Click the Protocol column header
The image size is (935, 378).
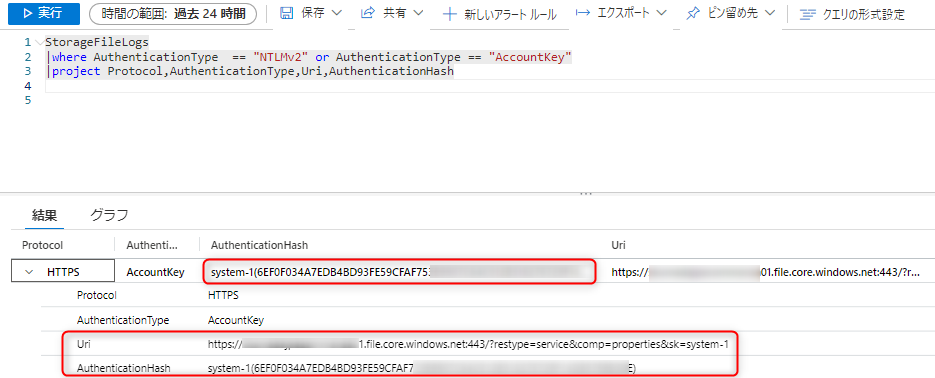coord(42,245)
